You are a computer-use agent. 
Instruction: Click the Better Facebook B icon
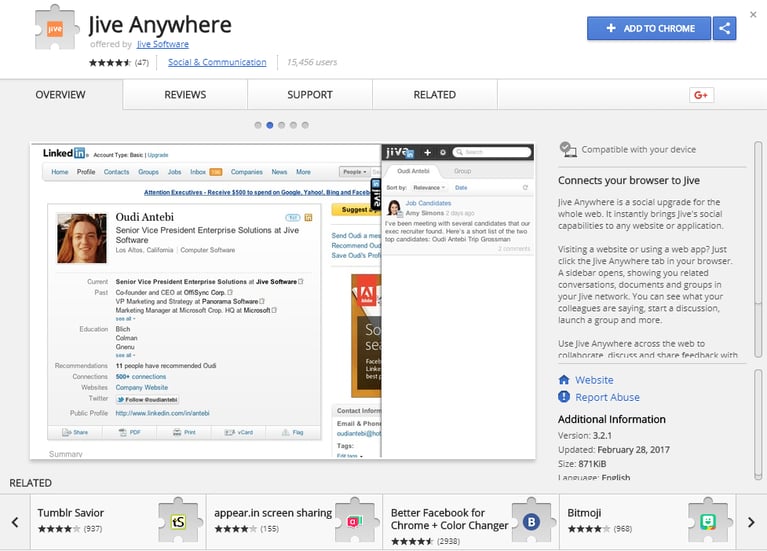click(532, 520)
